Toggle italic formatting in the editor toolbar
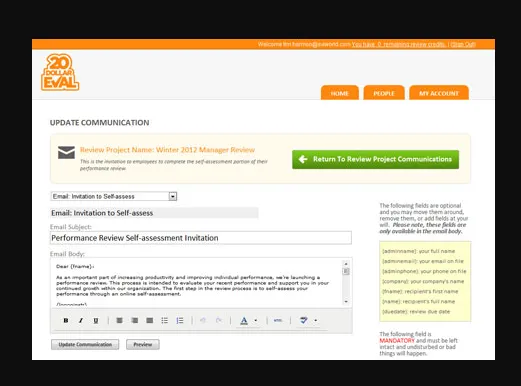The height and width of the screenshot is (386, 521). coord(81,320)
